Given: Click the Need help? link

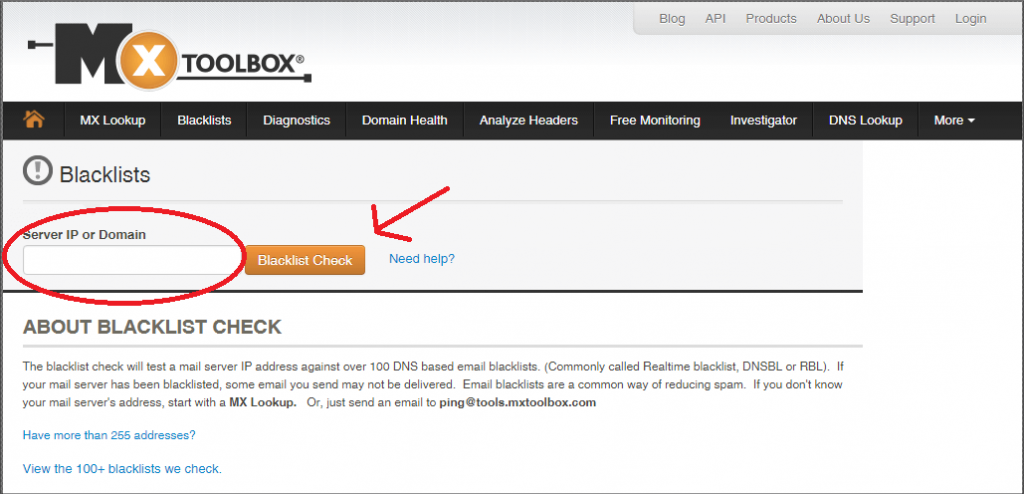Looking at the screenshot, I should tap(422, 259).
